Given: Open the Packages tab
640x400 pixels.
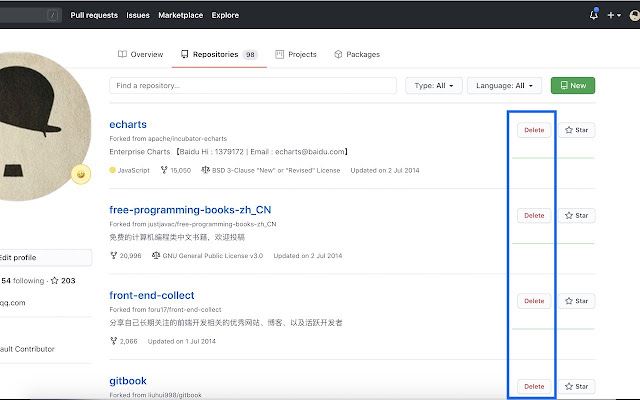Looking at the screenshot, I should click(356, 54).
